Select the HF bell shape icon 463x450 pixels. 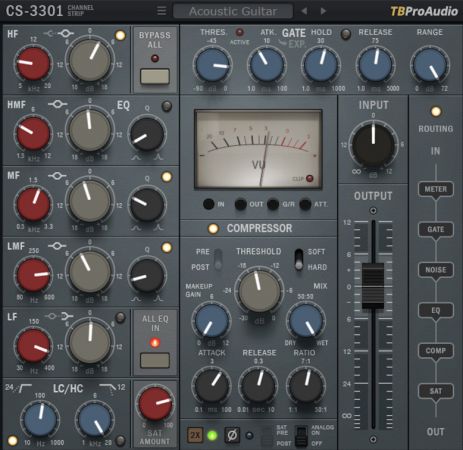66,33
